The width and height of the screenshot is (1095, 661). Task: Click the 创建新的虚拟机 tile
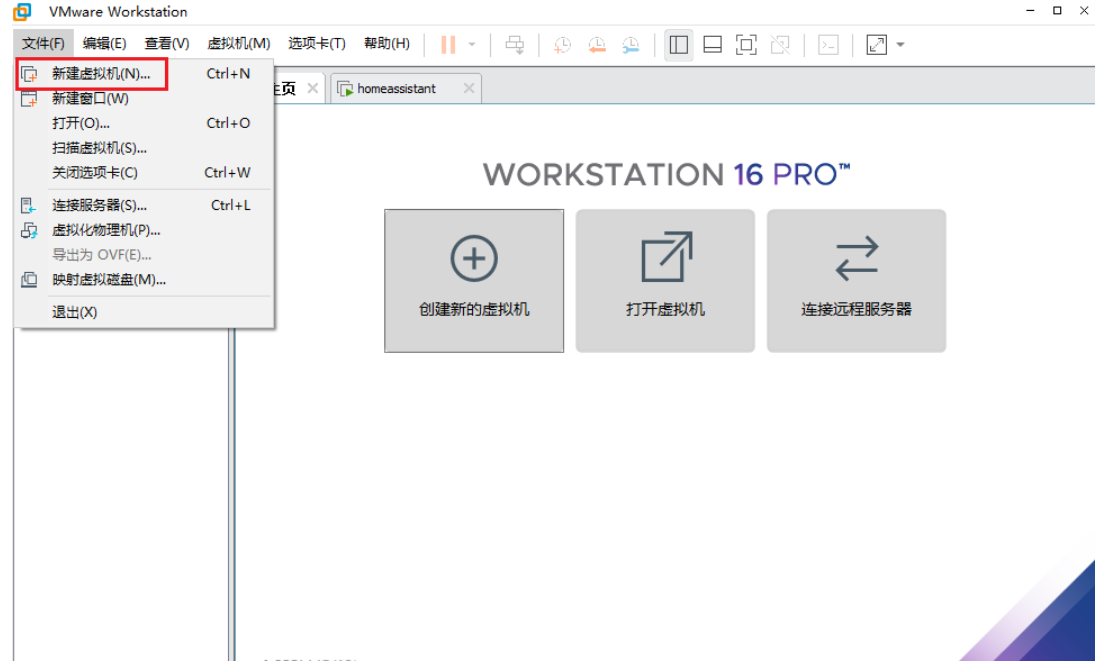coord(474,281)
